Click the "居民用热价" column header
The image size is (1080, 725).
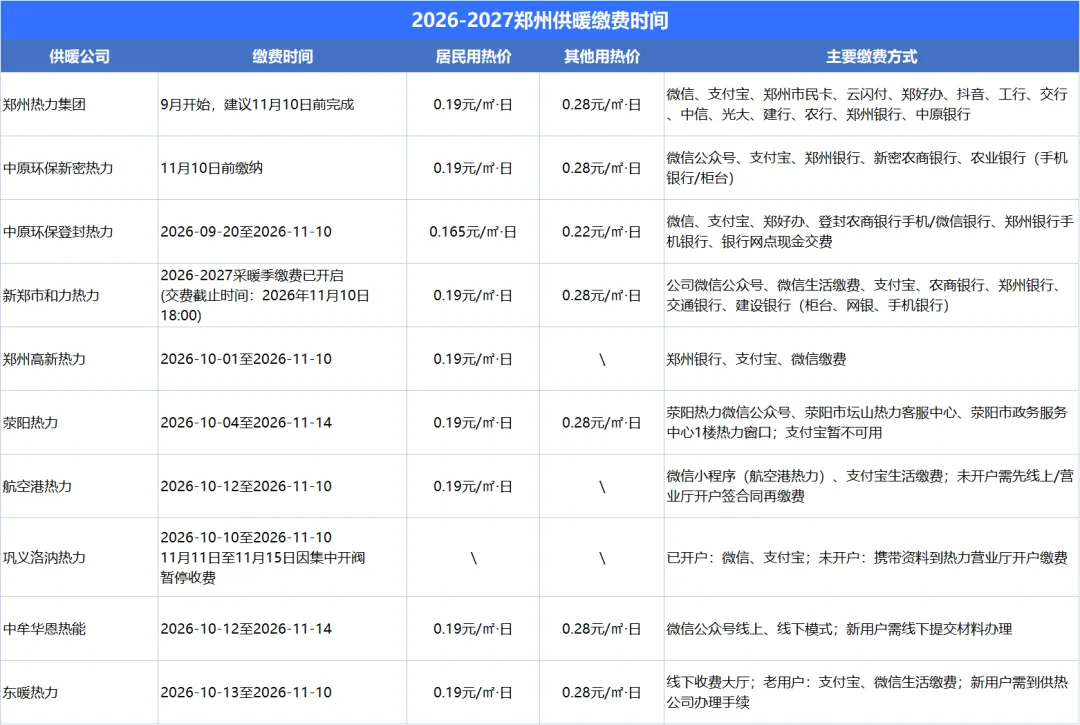tap(473, 56)
